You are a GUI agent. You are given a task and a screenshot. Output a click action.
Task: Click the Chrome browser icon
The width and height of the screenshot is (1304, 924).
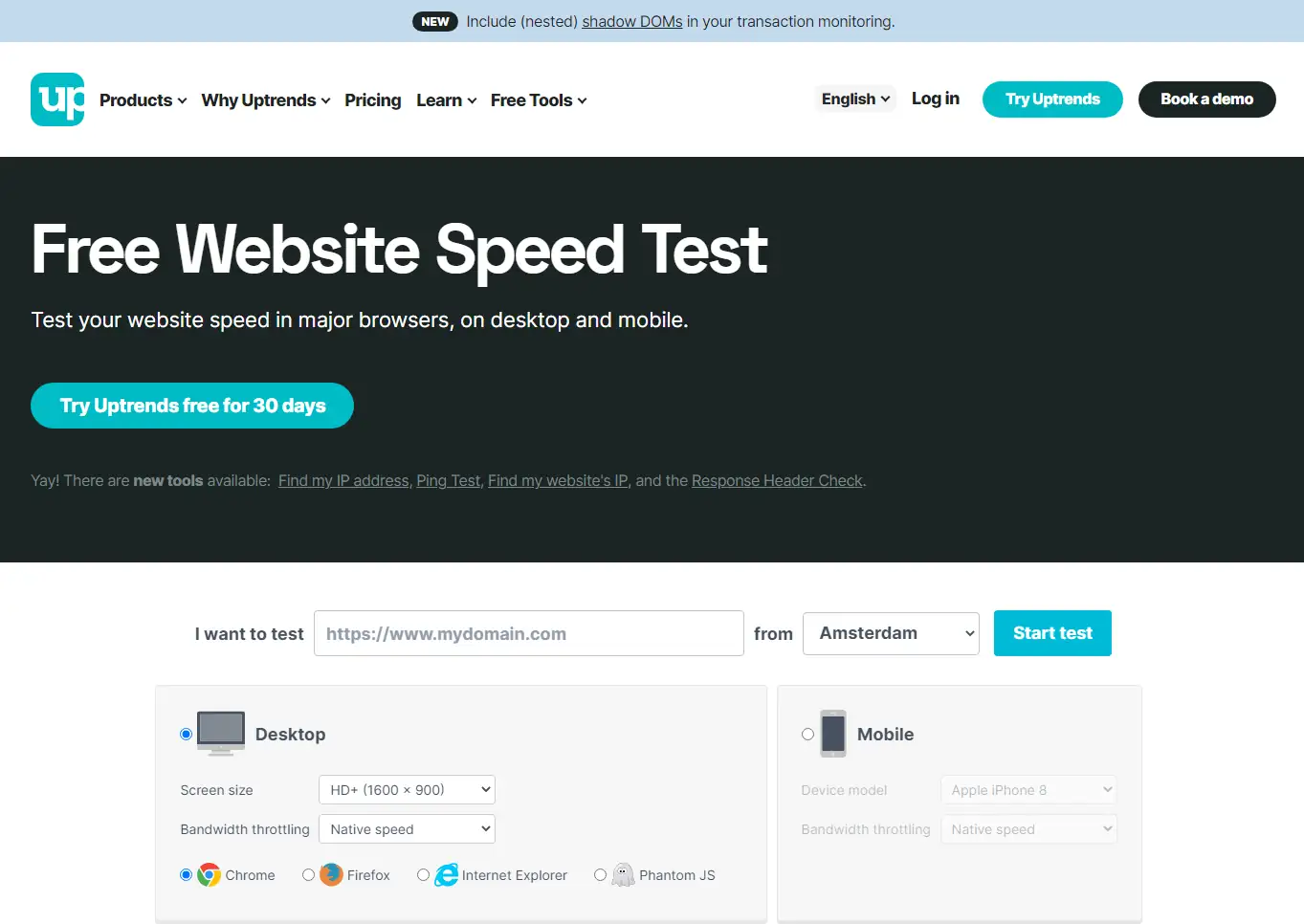pos(209,875)
